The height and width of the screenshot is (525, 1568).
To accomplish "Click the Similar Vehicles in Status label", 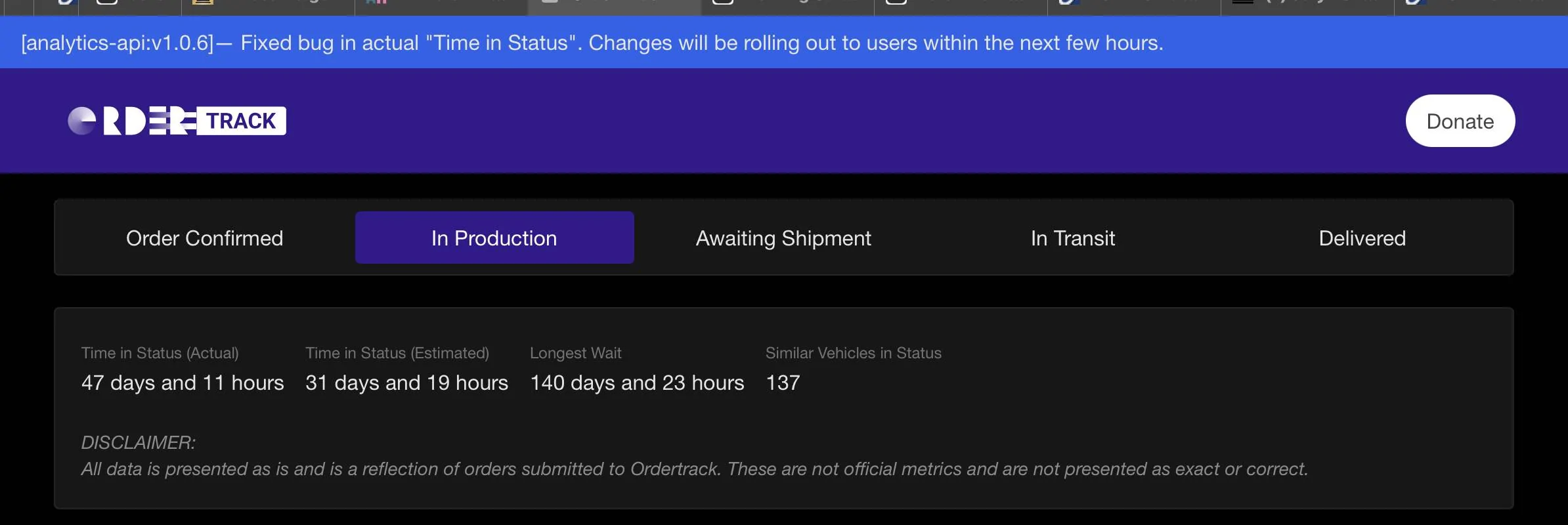I will pos(853,353).
